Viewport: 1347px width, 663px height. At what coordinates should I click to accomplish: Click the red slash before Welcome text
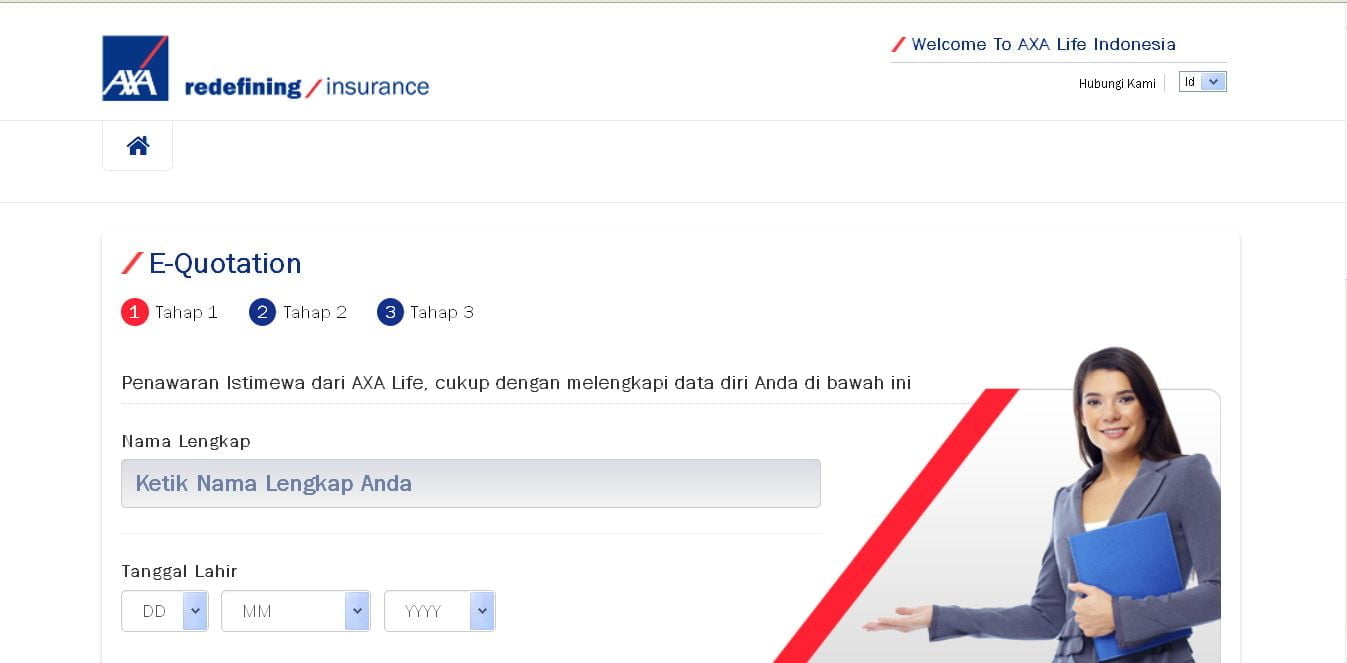tap(898, 44)
